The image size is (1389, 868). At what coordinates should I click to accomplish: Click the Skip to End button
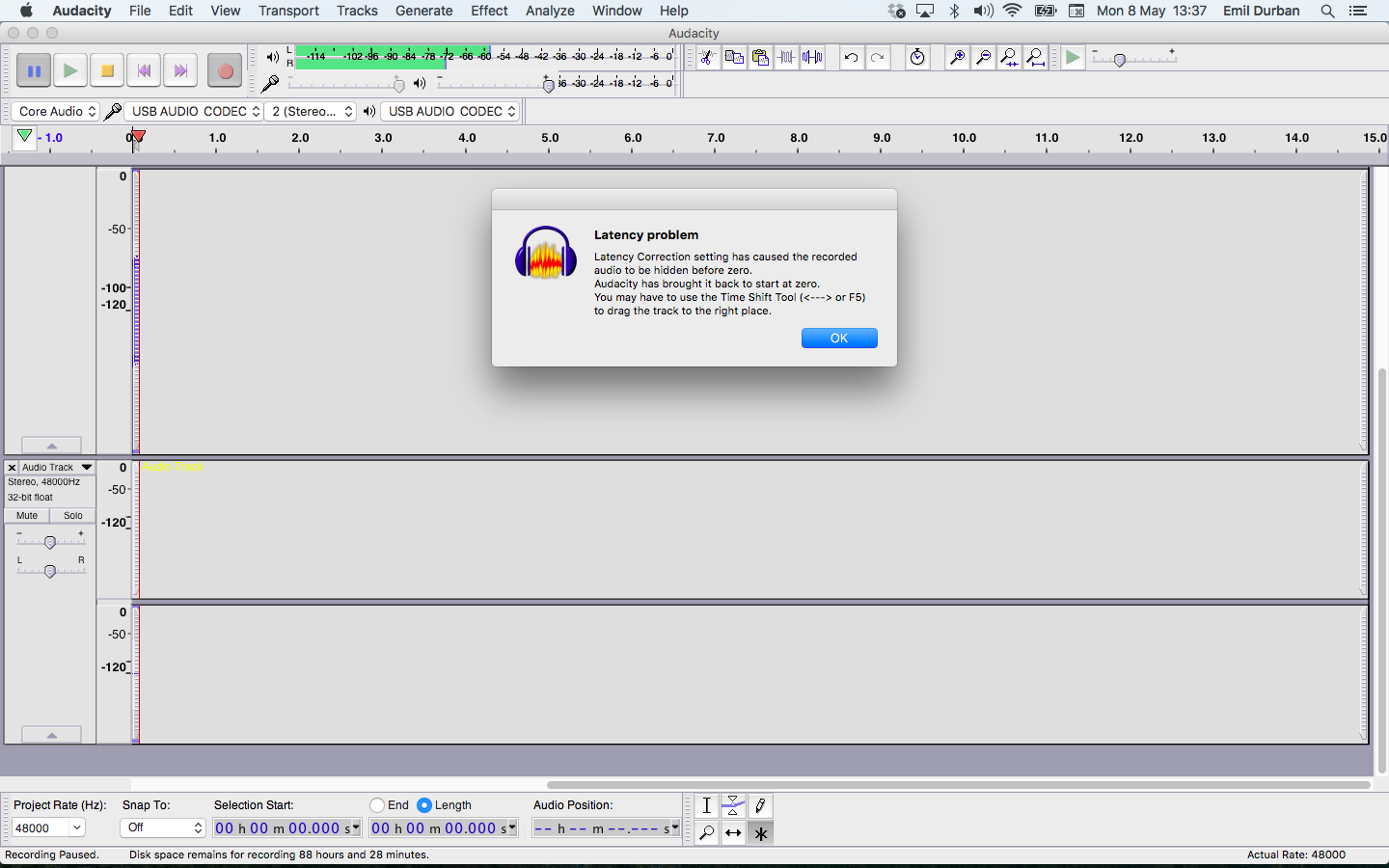coord(180,70)
